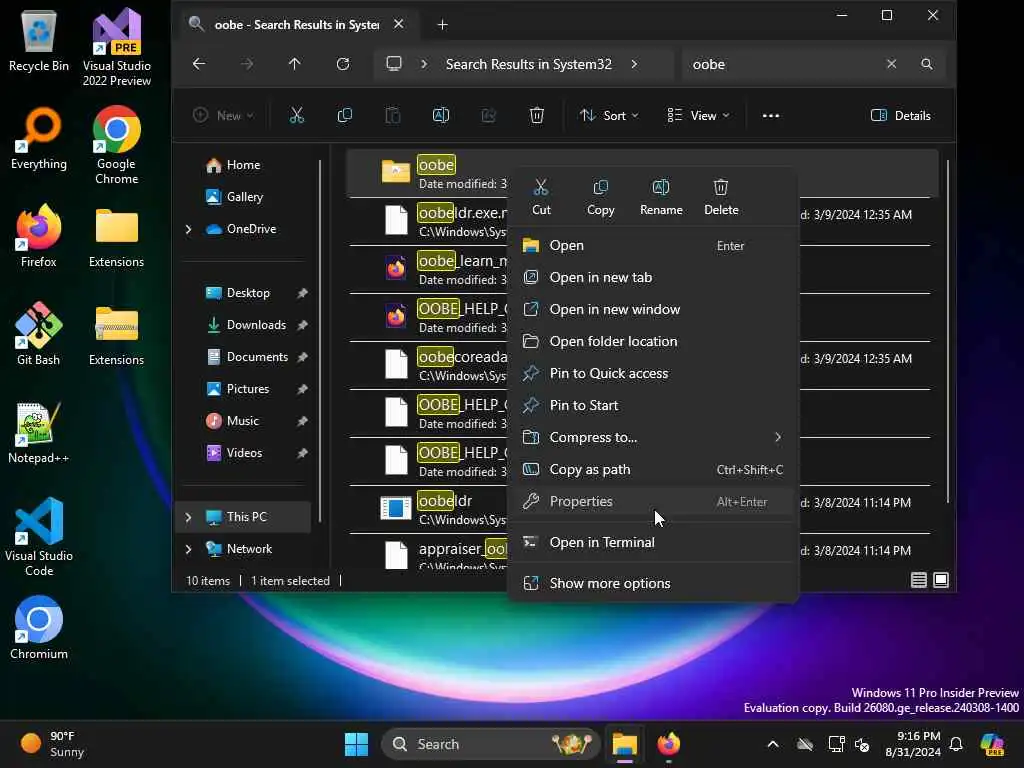Add a new tab with plus
Screen dimensions: 1024x768
click(442, 25)
